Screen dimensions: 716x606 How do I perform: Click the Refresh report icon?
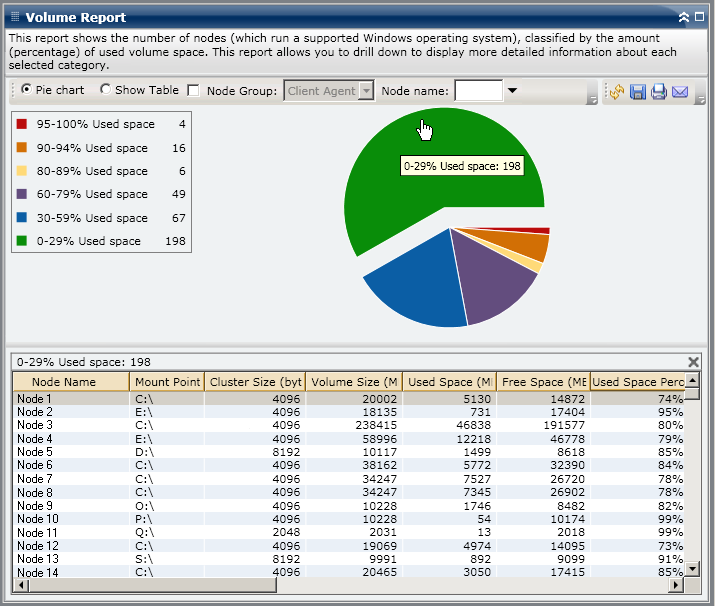pyautogui.click(x=616, y=91)
